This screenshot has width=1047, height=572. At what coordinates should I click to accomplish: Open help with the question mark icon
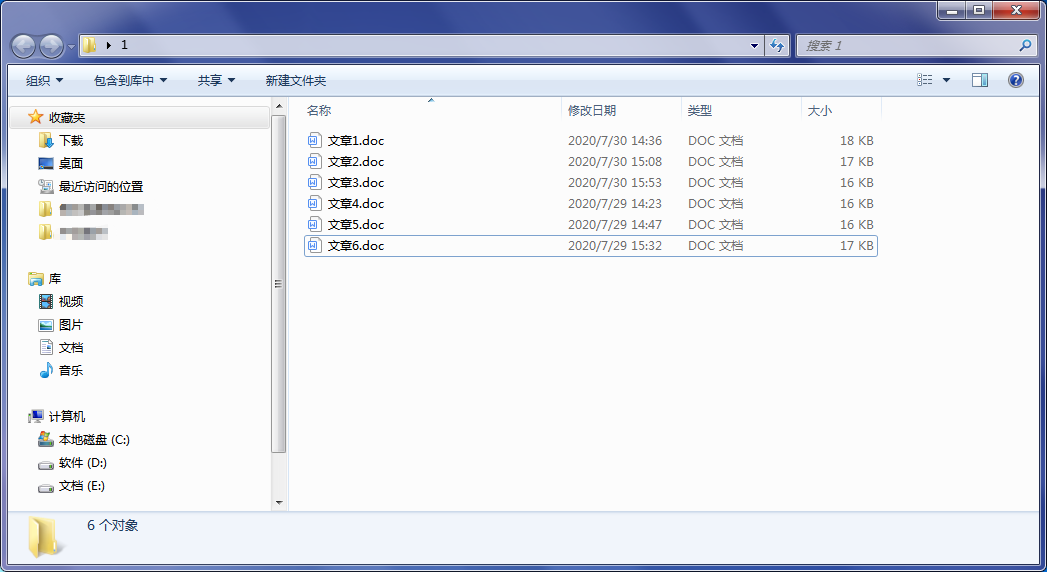1016,80
